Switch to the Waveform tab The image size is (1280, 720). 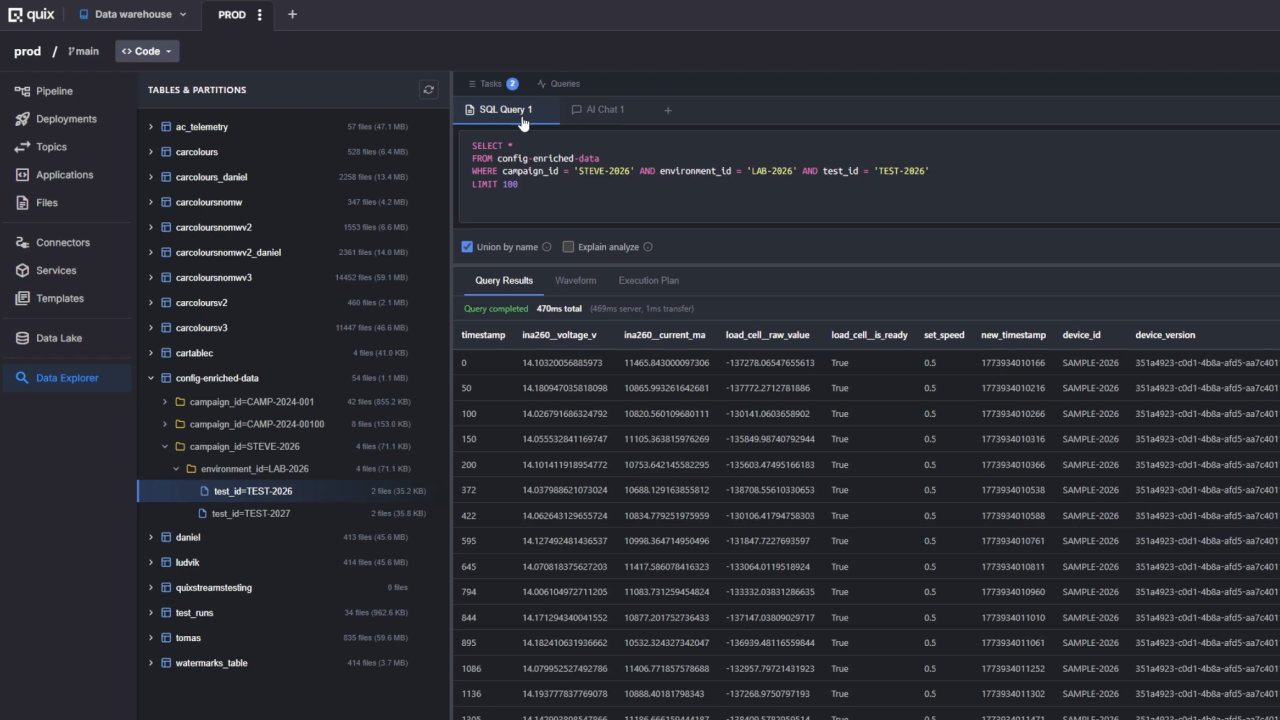(x=575, y=281)
